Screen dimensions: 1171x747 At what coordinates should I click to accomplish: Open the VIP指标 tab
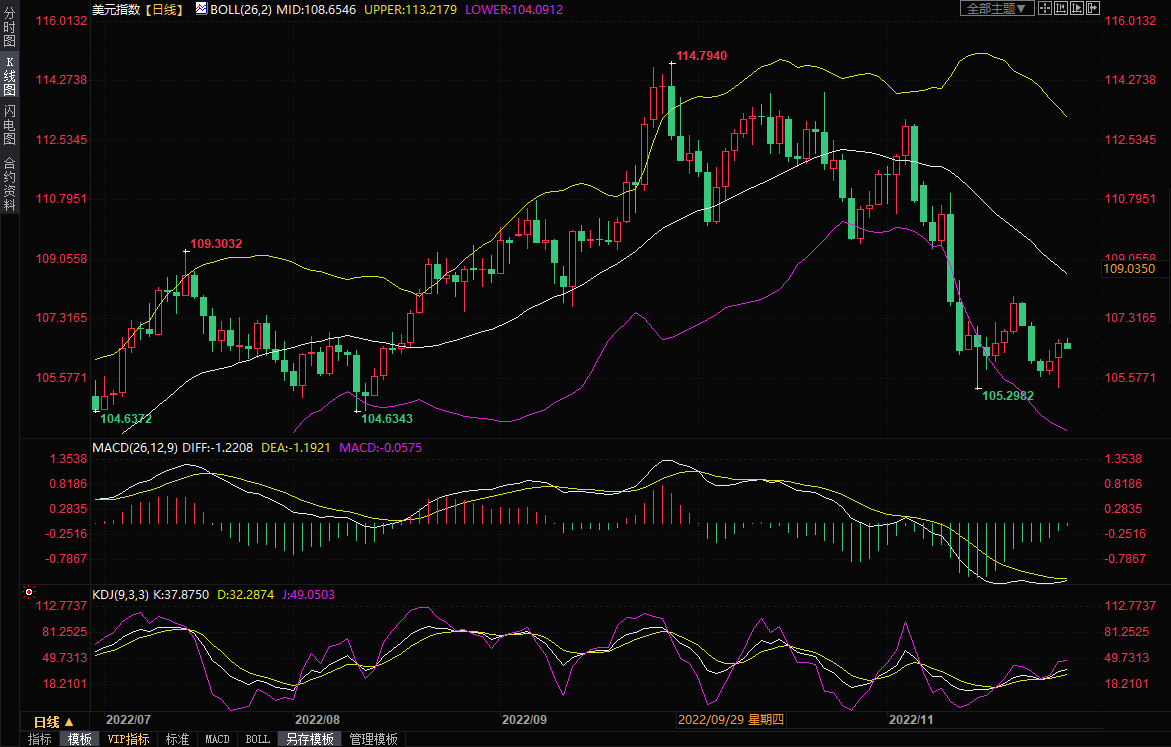click(128, 739)
